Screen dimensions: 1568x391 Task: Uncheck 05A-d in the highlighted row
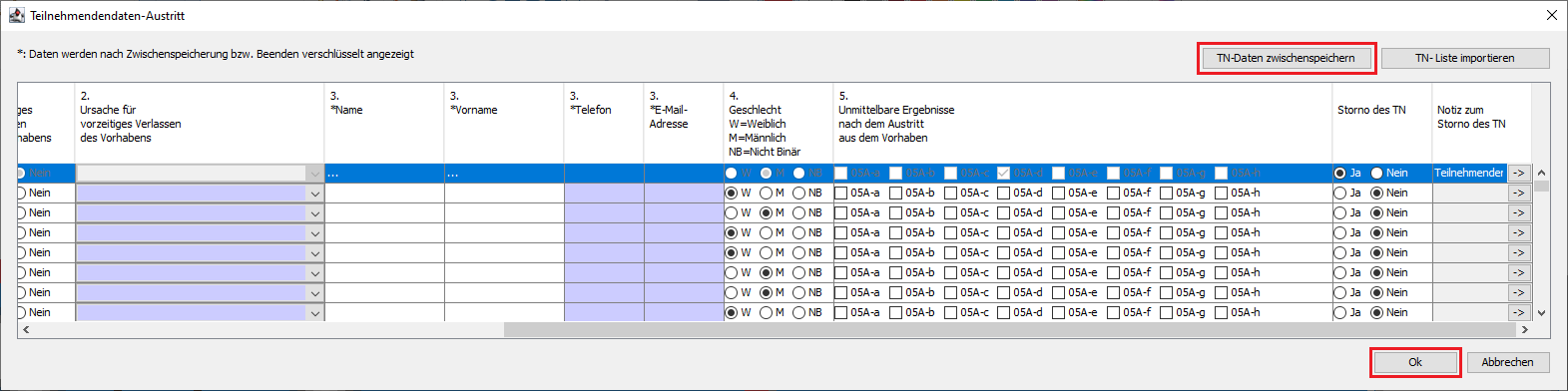click(x=1003, y=173)
